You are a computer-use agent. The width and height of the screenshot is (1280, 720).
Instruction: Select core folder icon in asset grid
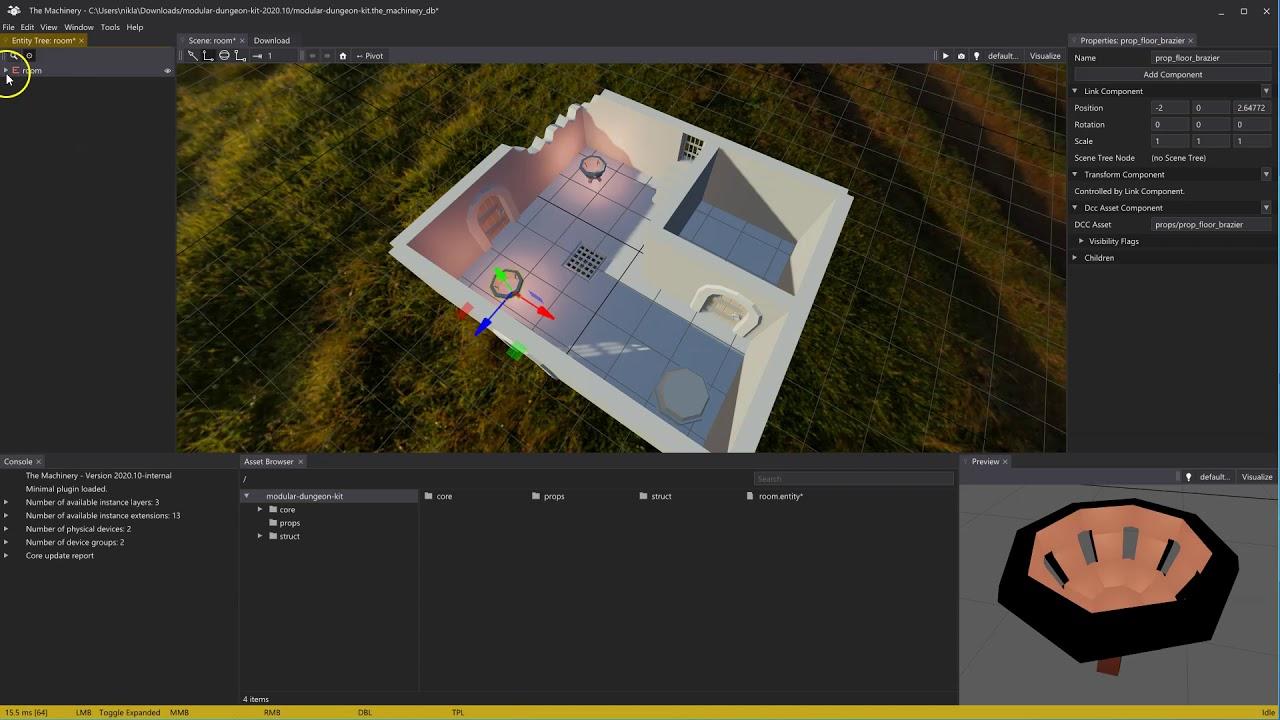(x=428, y=496)
